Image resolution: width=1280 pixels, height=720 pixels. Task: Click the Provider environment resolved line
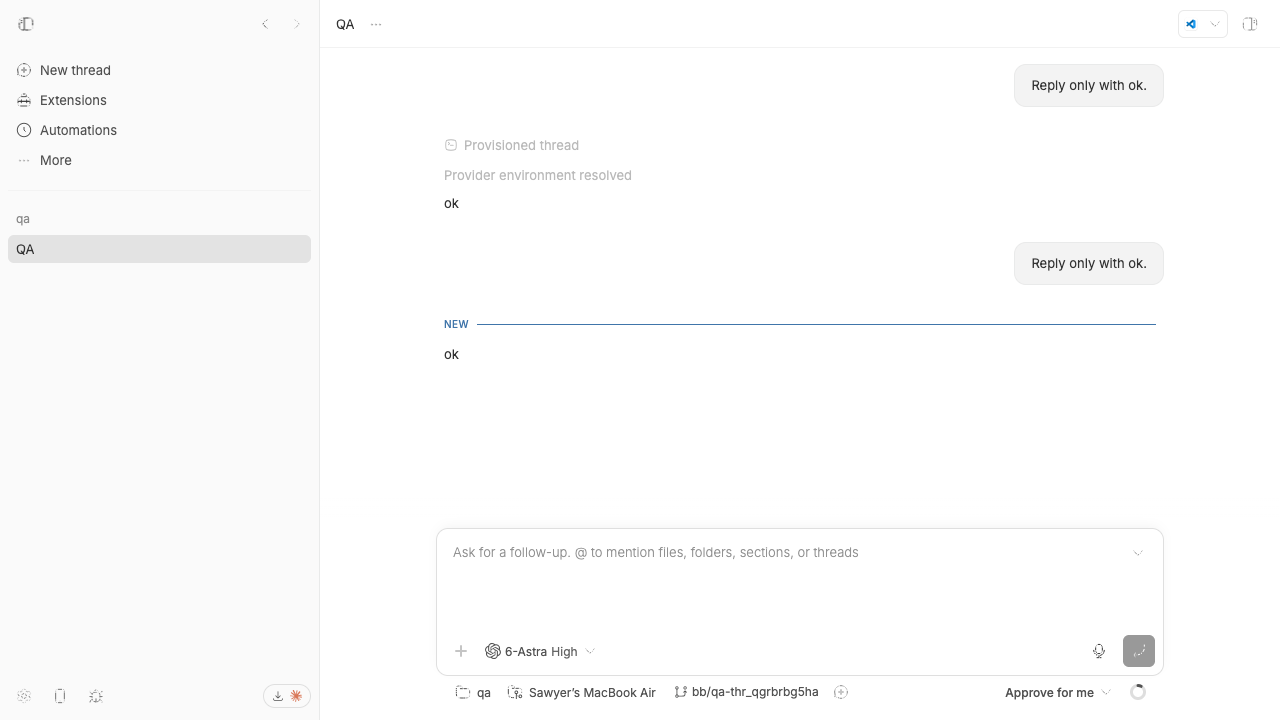tap(538, 175)
